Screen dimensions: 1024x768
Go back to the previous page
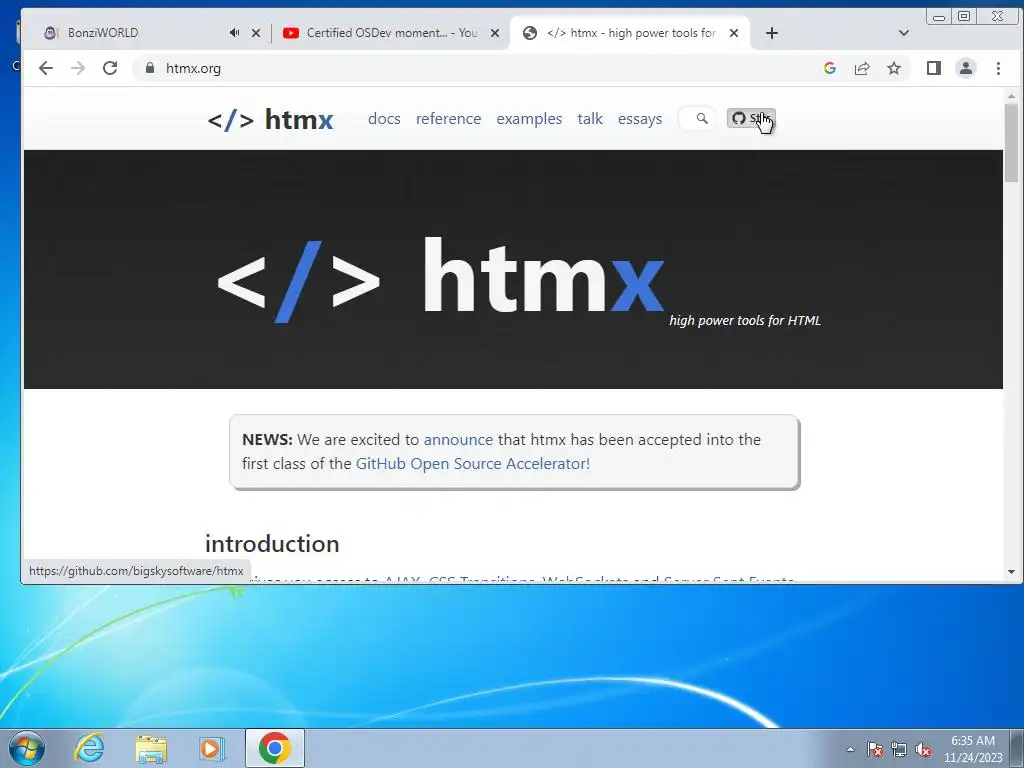pos(45,68)
